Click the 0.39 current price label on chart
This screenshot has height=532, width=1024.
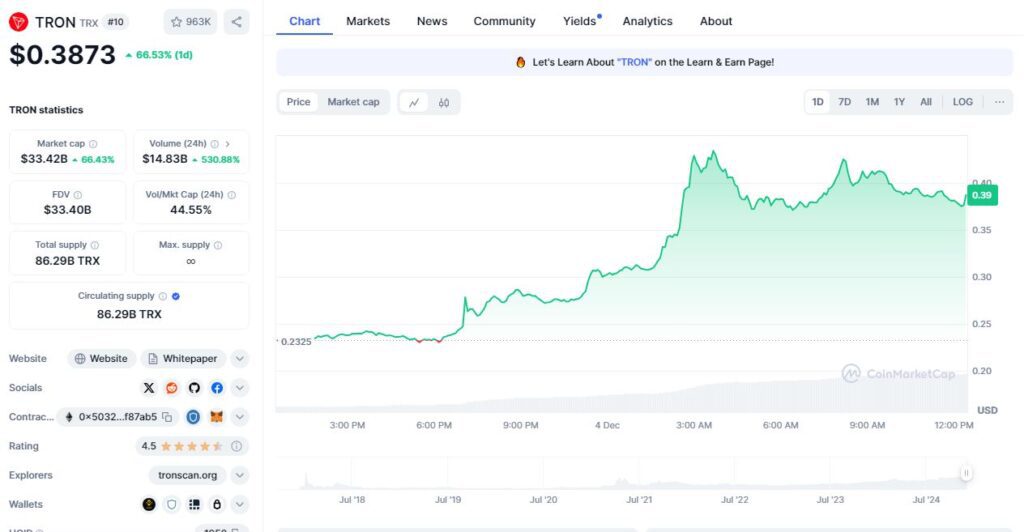982,195
